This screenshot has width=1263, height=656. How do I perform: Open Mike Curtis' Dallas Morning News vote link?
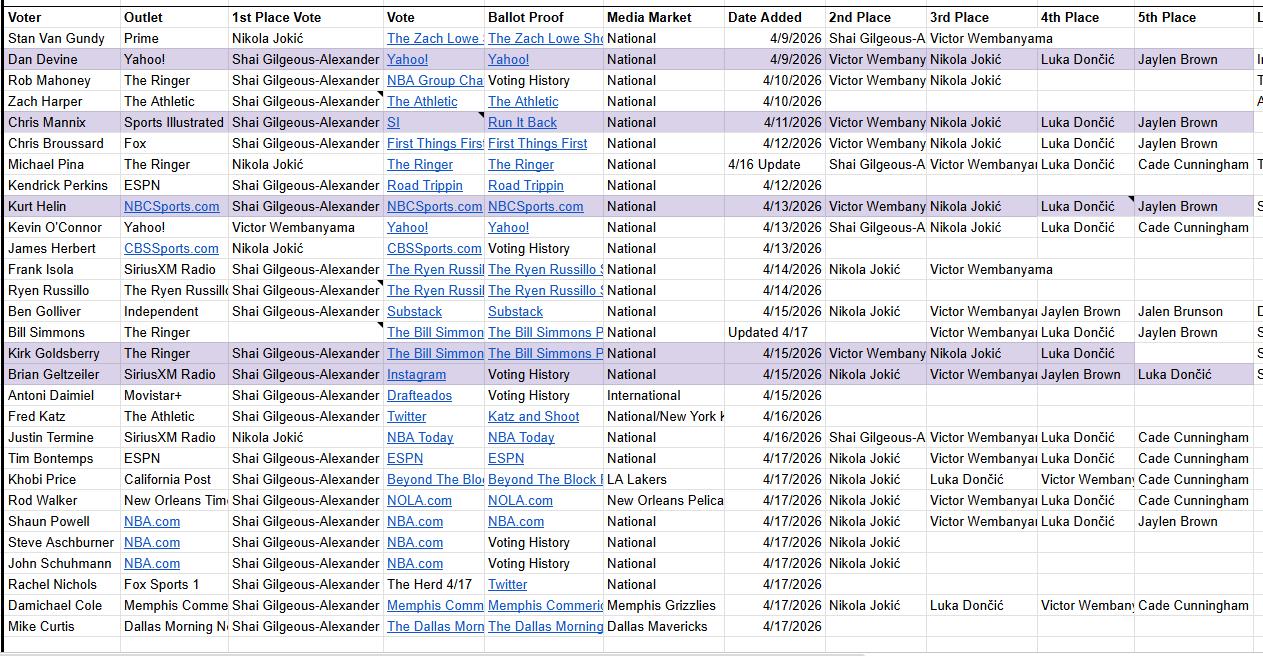click(x=435, y=627)
